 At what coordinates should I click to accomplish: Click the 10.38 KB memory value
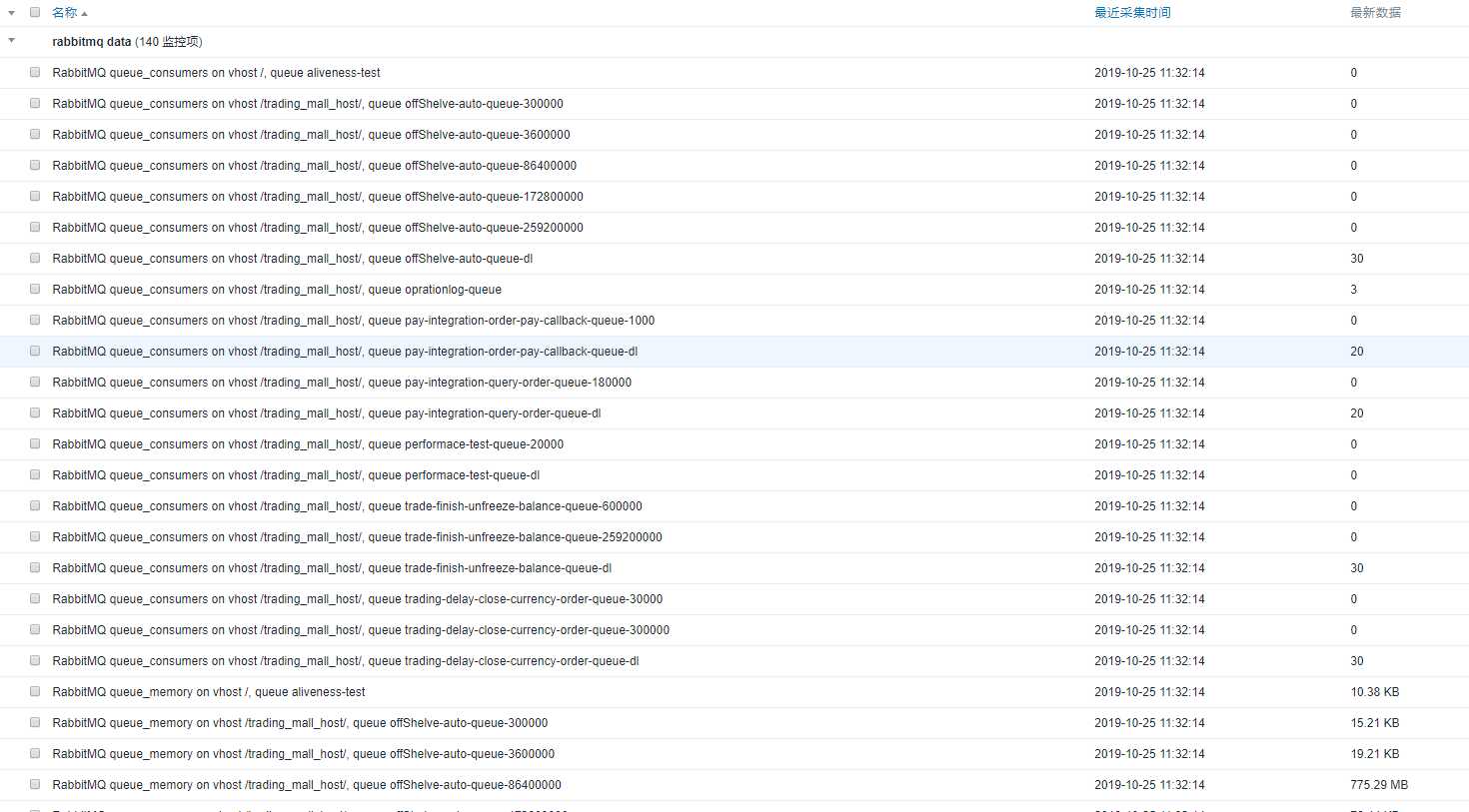1375,692
